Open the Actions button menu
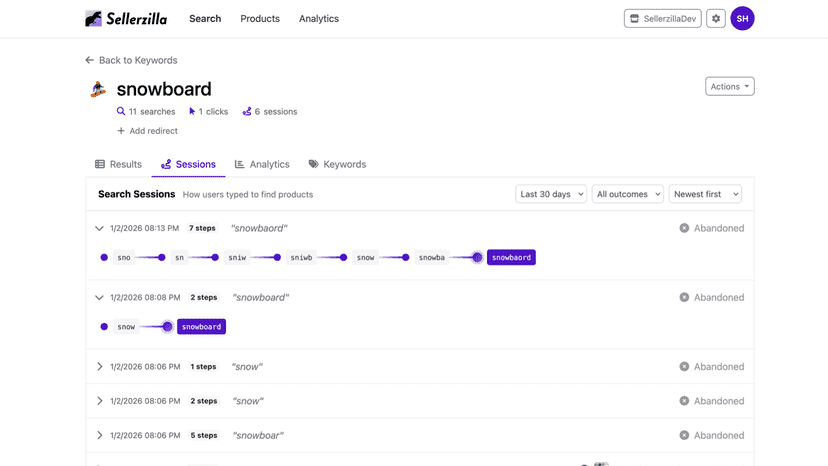Image resolution: width=828 pixels, height=466 pixels. pyautogui.click(x=729, y=87)
